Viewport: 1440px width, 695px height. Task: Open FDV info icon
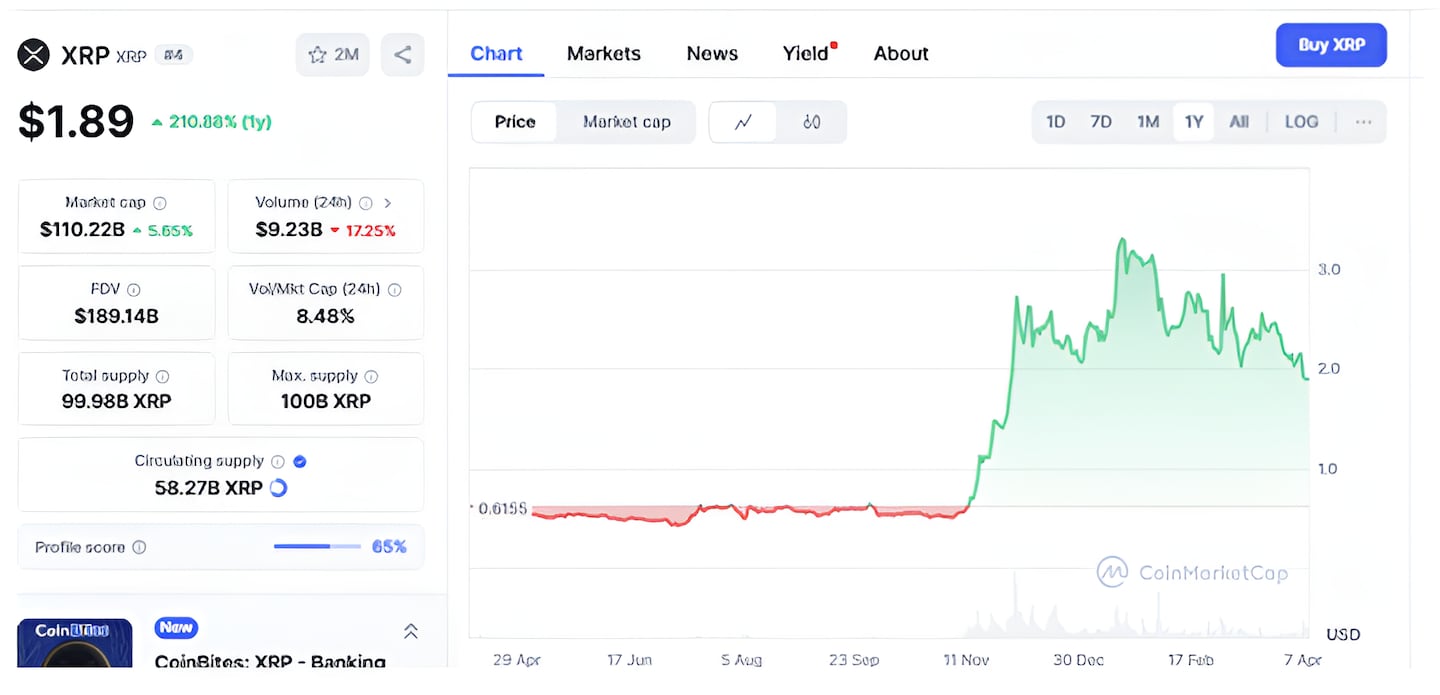(x=134, y=289)
